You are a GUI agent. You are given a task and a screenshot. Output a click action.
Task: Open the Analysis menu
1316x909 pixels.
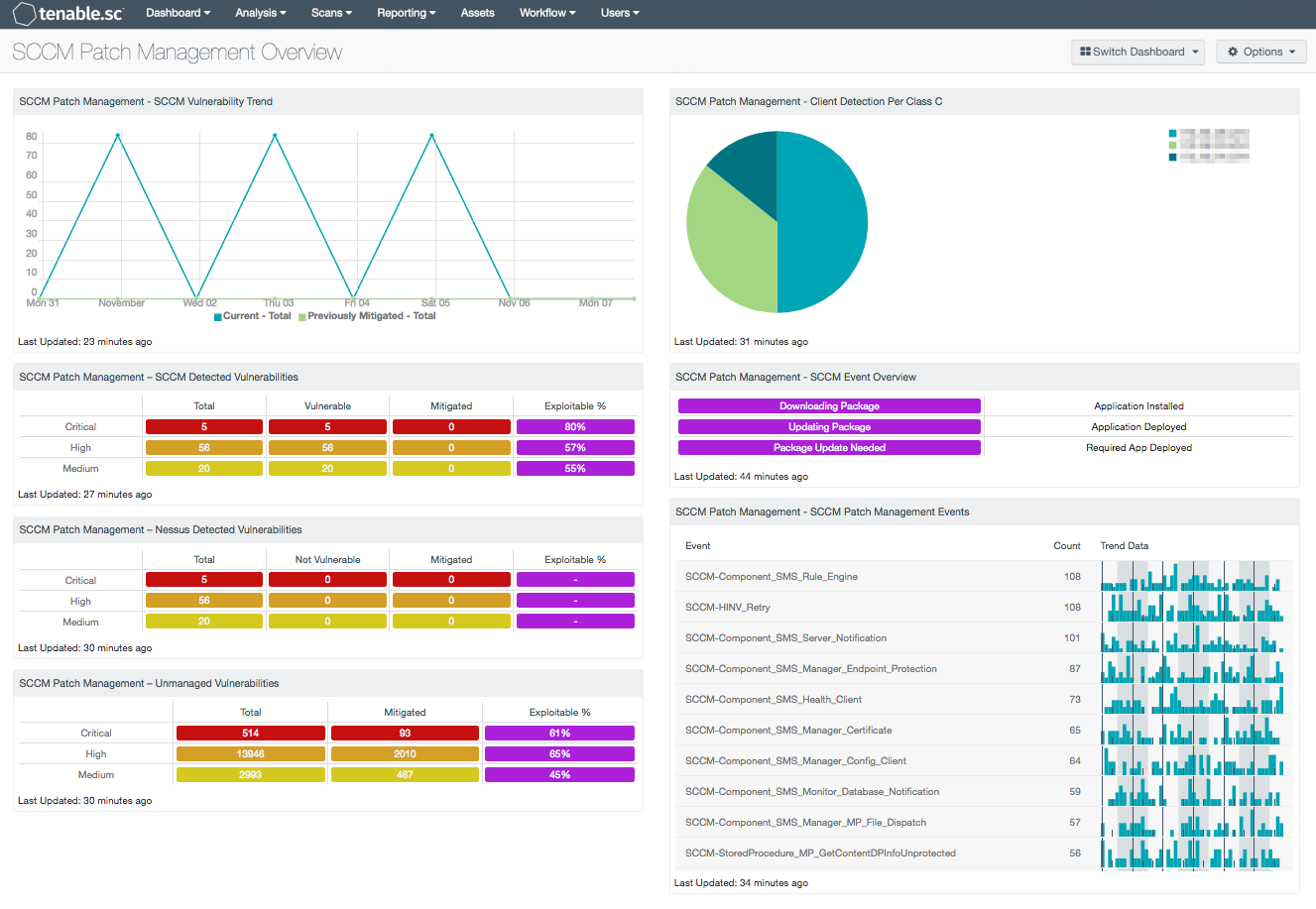point(261,13)
